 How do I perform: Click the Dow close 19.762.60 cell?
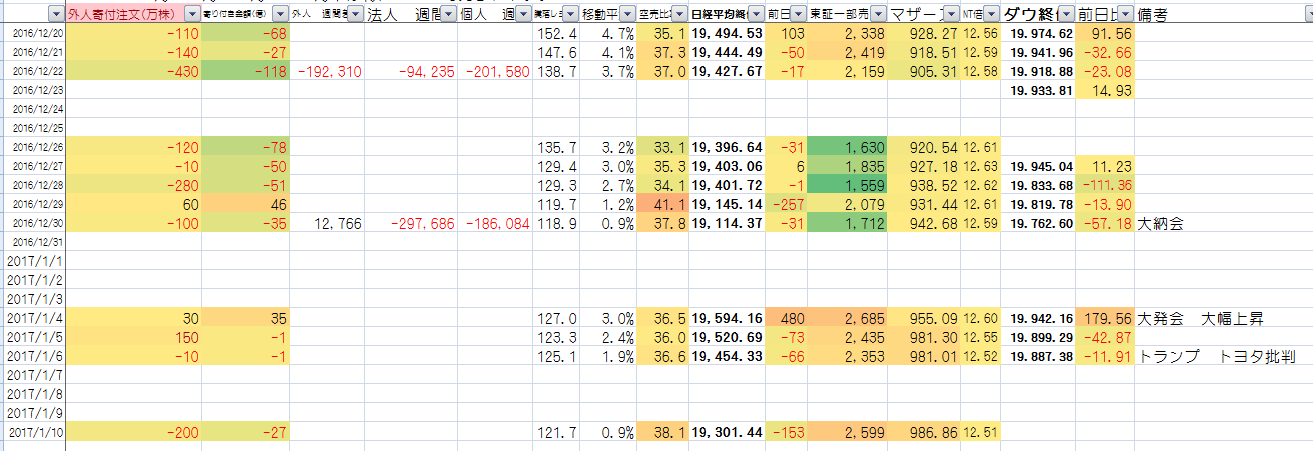[x=1040, y=224]
